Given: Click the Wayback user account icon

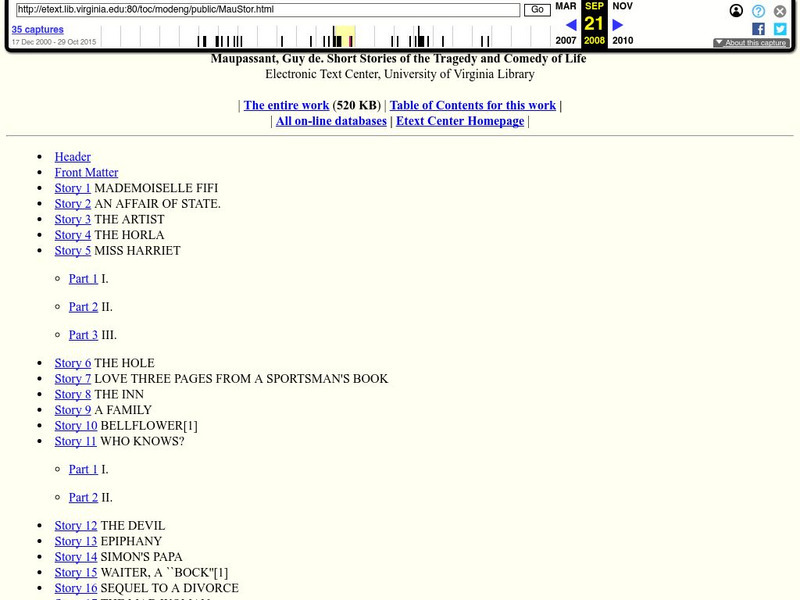Looking at the screenshot, I should tap(736, 11).
